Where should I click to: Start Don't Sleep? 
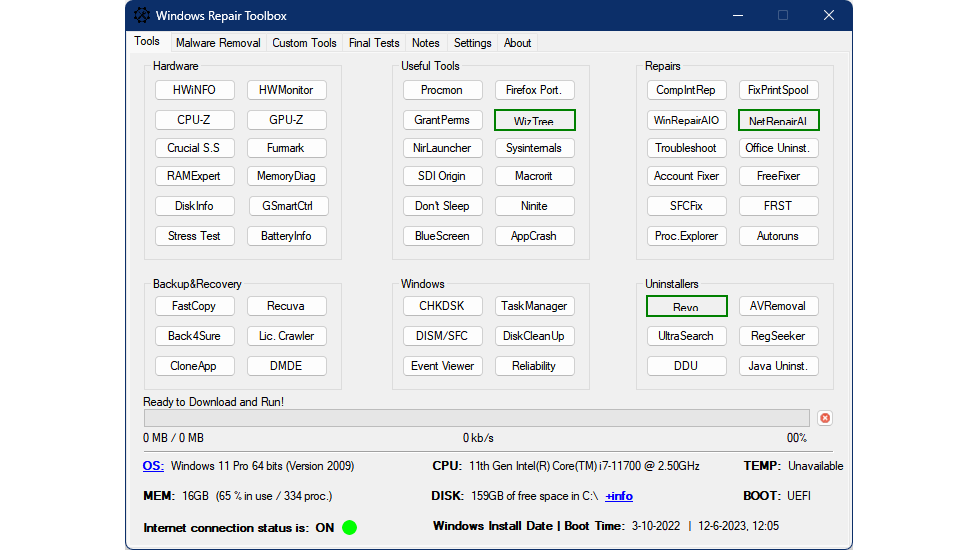(442, 206)
